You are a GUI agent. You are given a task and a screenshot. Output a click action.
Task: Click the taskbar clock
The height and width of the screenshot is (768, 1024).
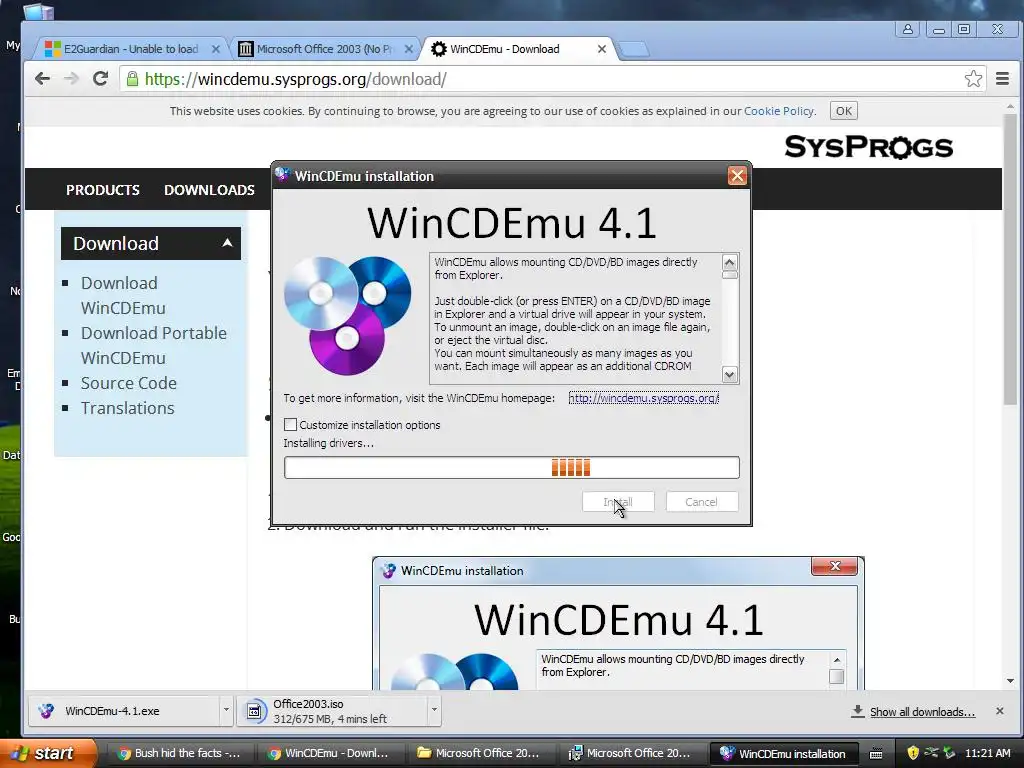pos(987,753)
